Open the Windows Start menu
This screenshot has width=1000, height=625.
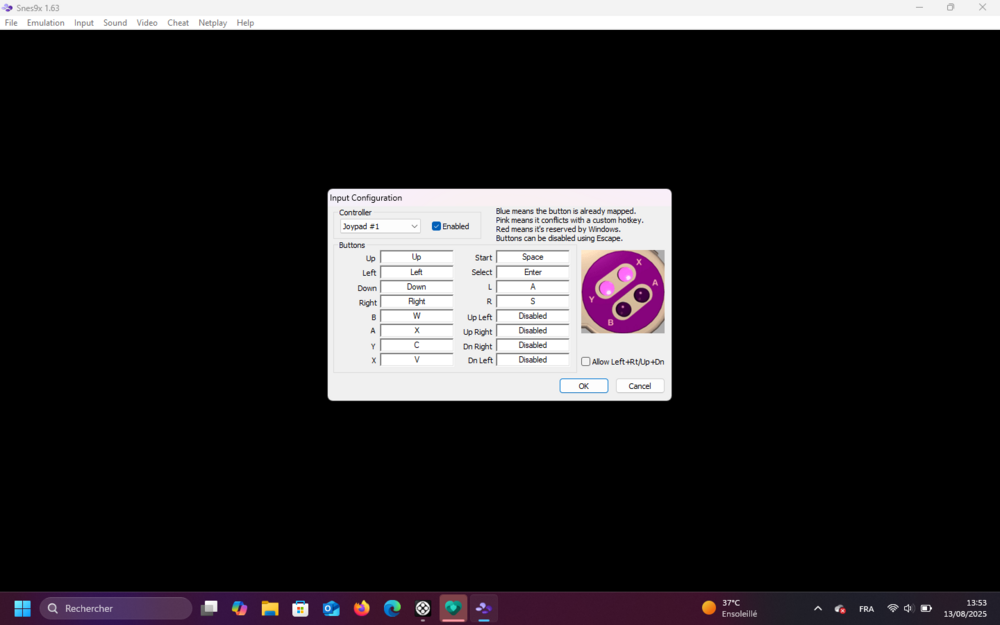(22, 608)
